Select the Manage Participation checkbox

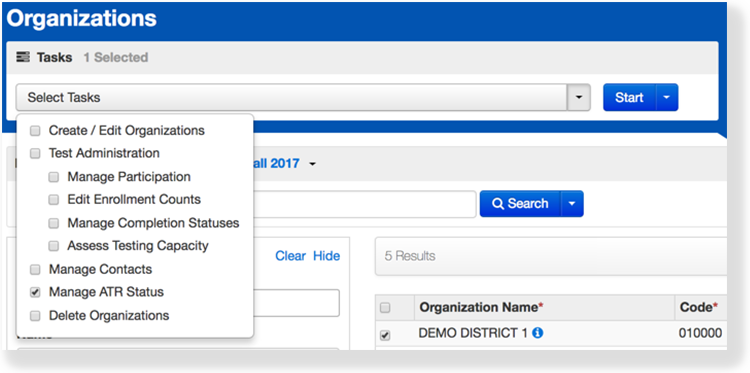pyautogui.click(x=54, y=177)
